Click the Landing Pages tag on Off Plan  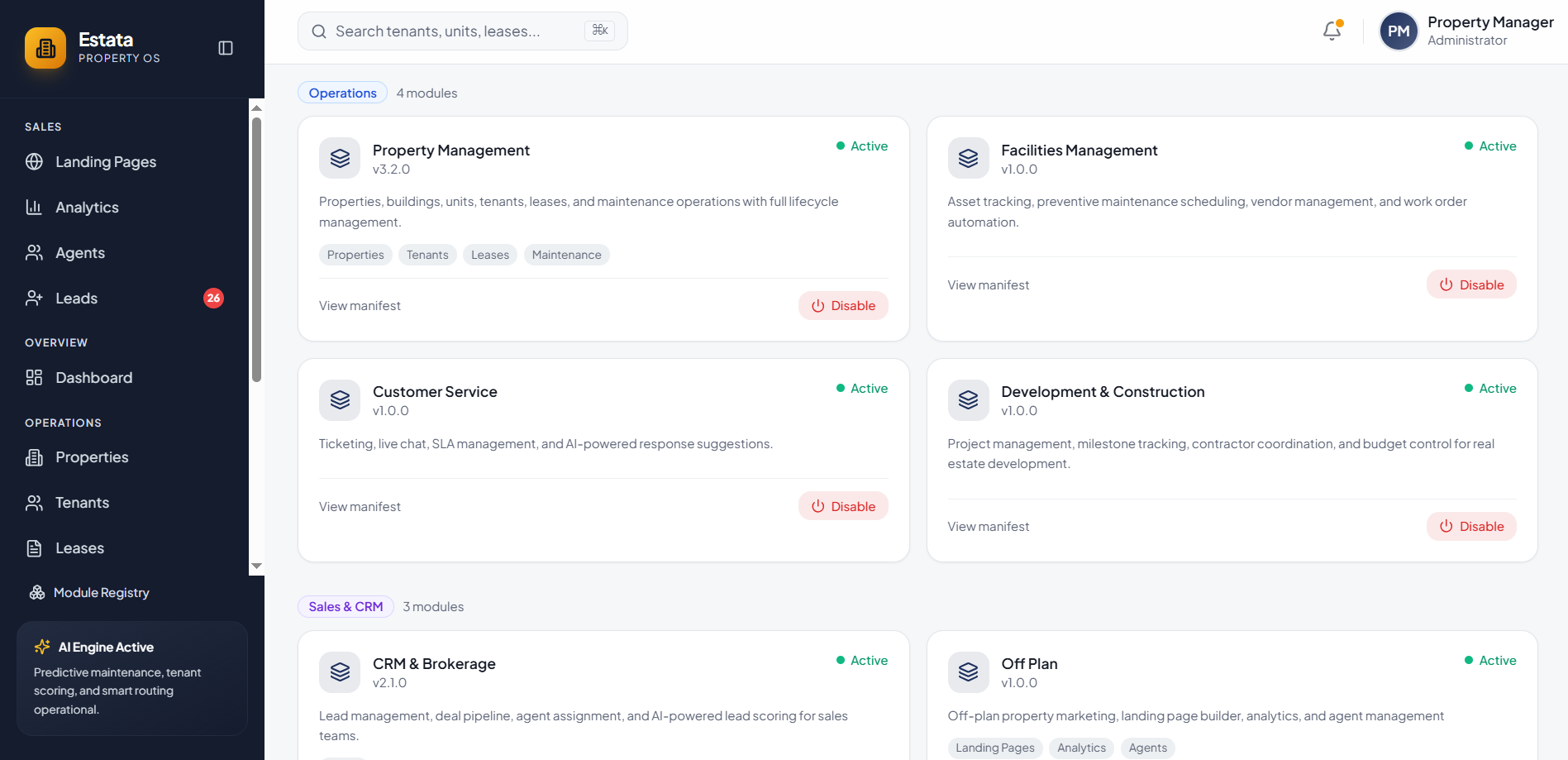[994, 748]
